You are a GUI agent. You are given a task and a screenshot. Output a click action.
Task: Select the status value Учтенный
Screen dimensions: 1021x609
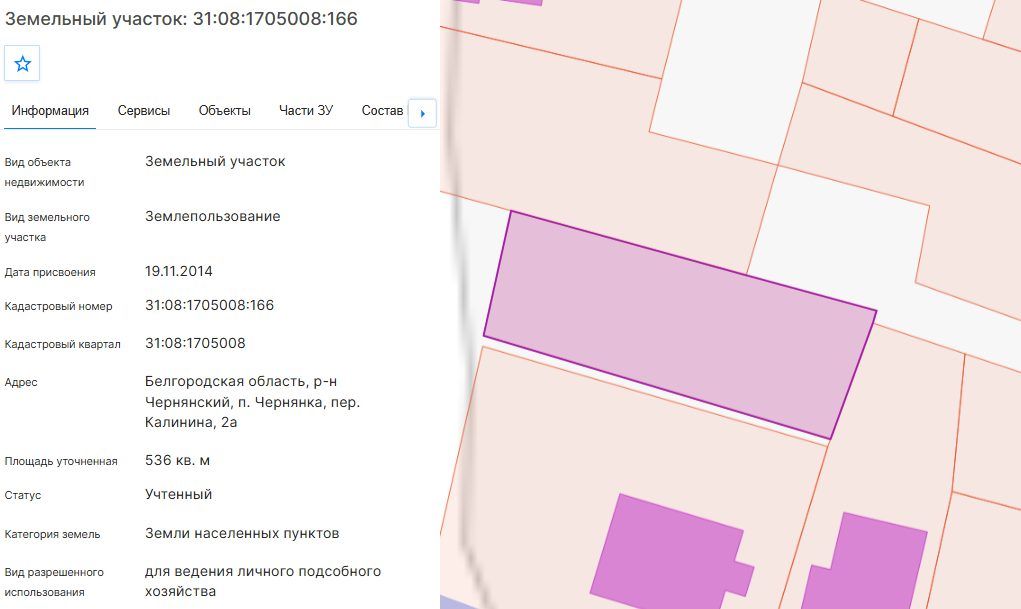(x=178, y=494)
